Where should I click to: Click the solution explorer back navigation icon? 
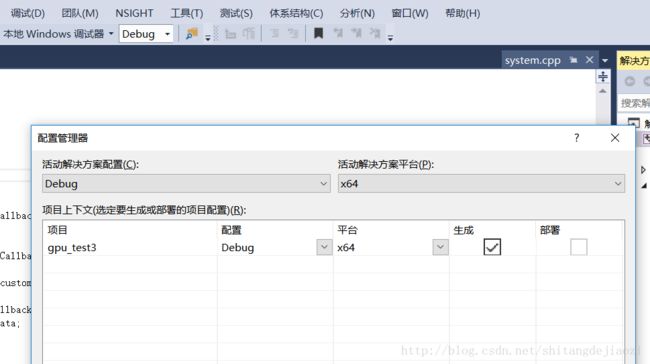click(630, 82)
